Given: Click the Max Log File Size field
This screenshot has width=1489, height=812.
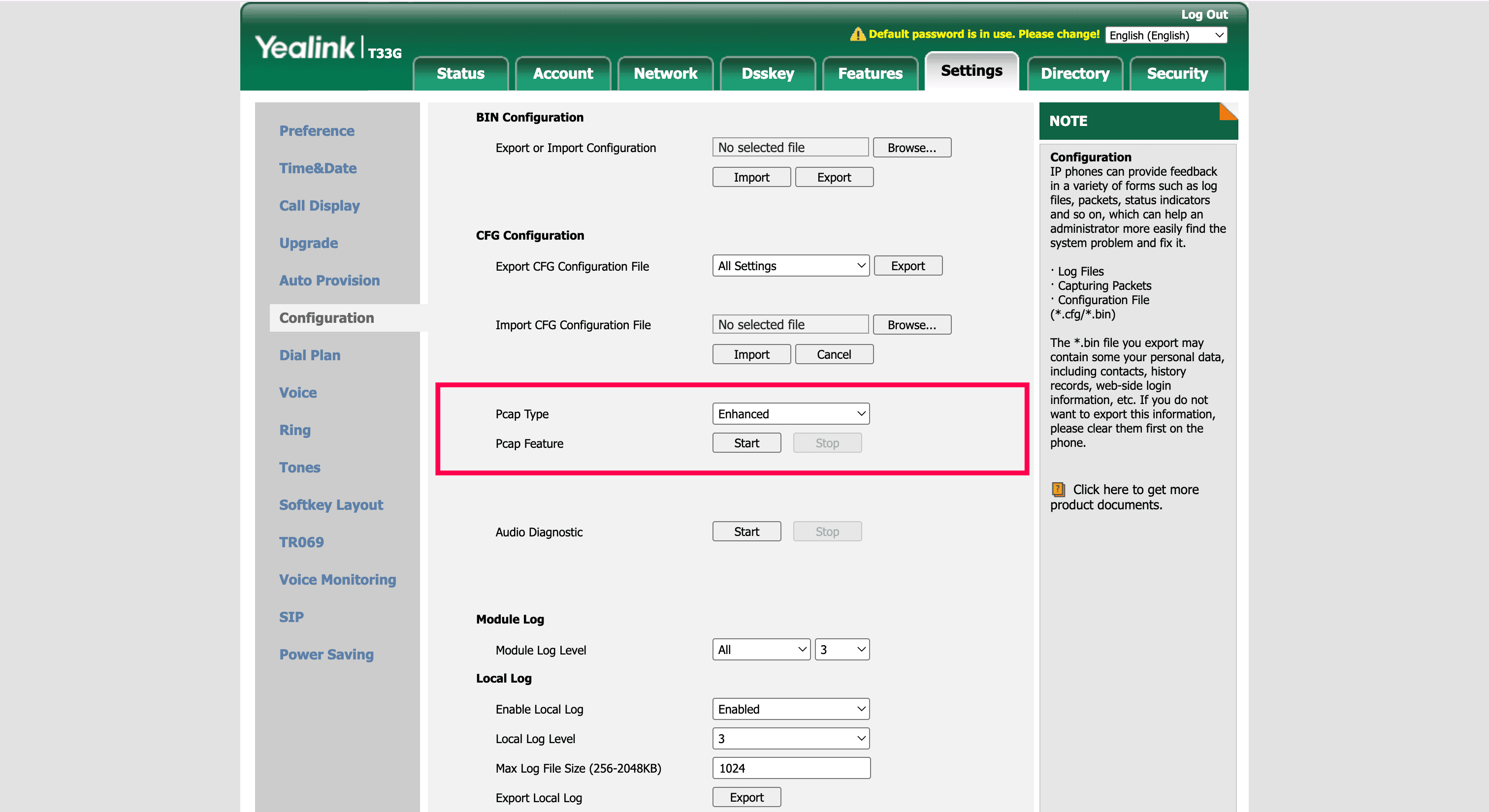Looking at the screenshot, I should (x=790, y=768).
